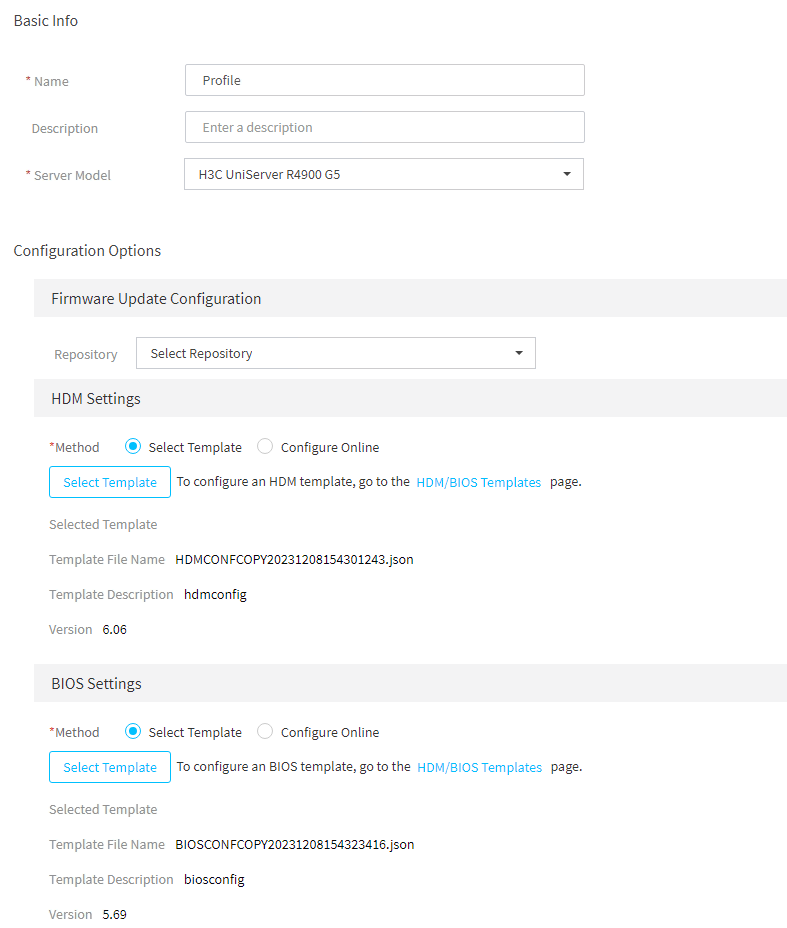This screenshot has height=928, width=787.
Task: Open HDM/BIOS Templates link in HDM section
Action: tap(478, 482)
